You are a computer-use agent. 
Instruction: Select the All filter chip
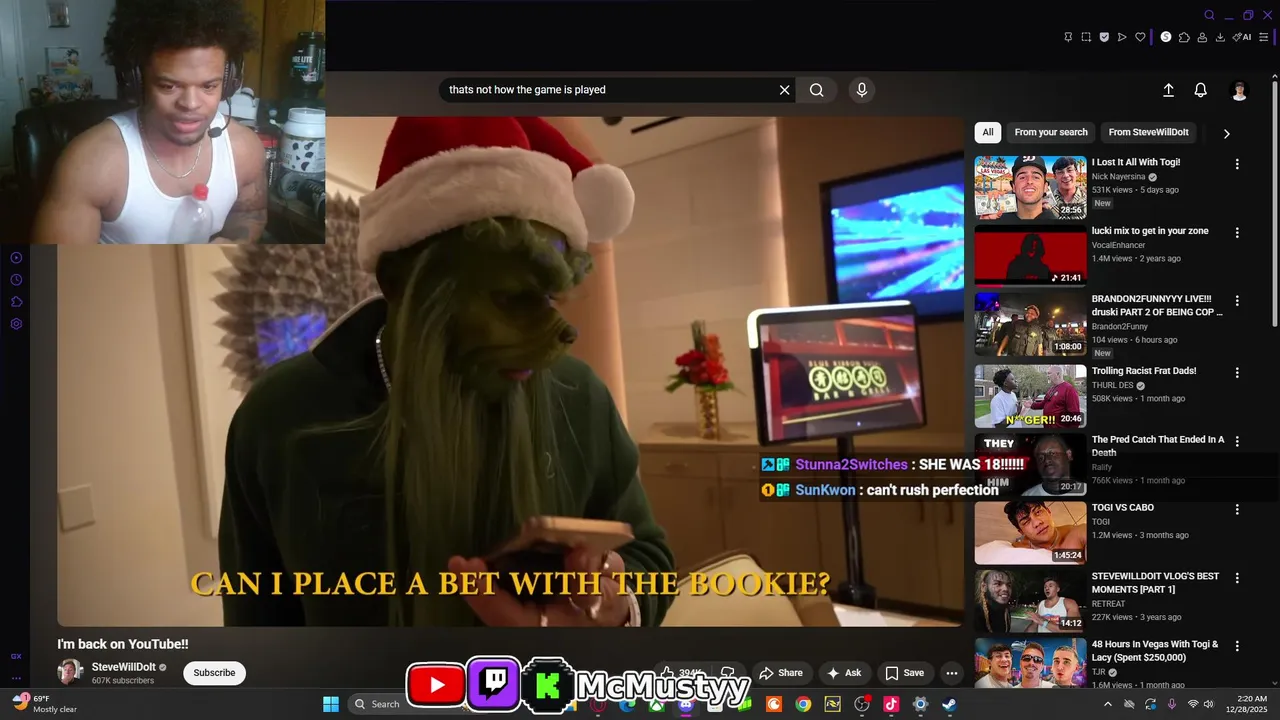click(988, 132)
